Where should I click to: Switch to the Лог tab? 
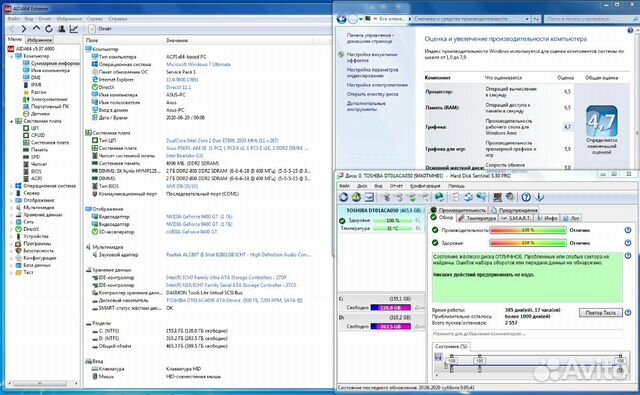click(x=571, y=218)
